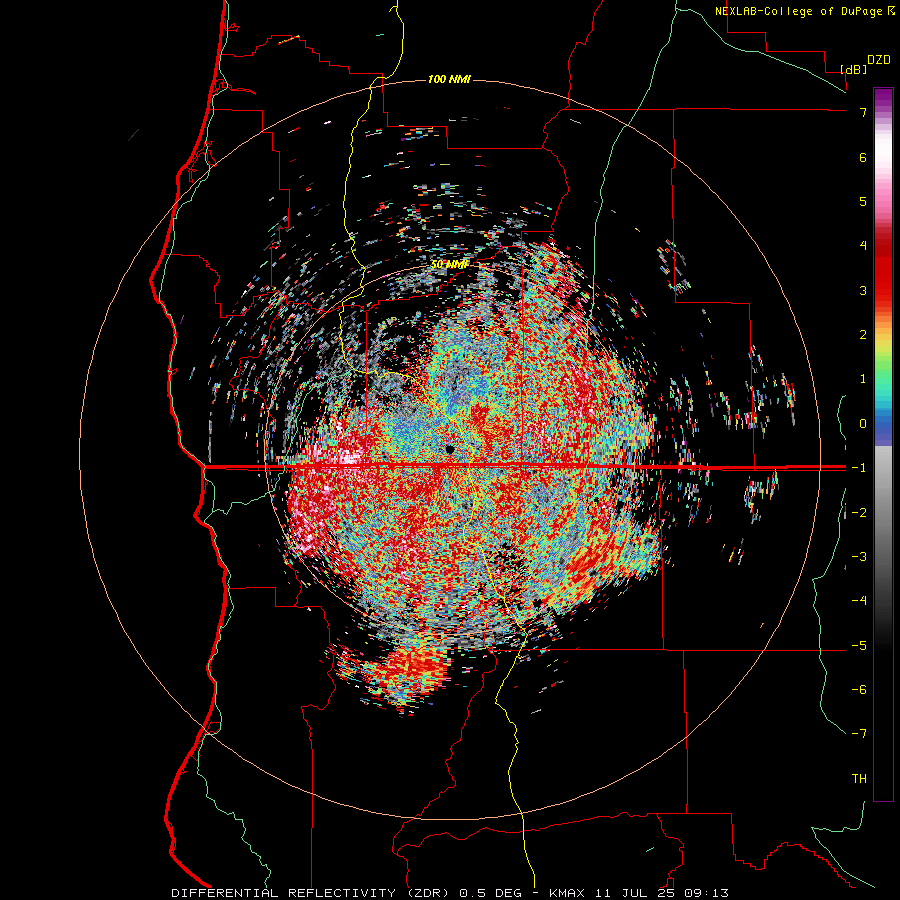Click the purple top of the color bar

pyautogui.click(x=883, y=98)
